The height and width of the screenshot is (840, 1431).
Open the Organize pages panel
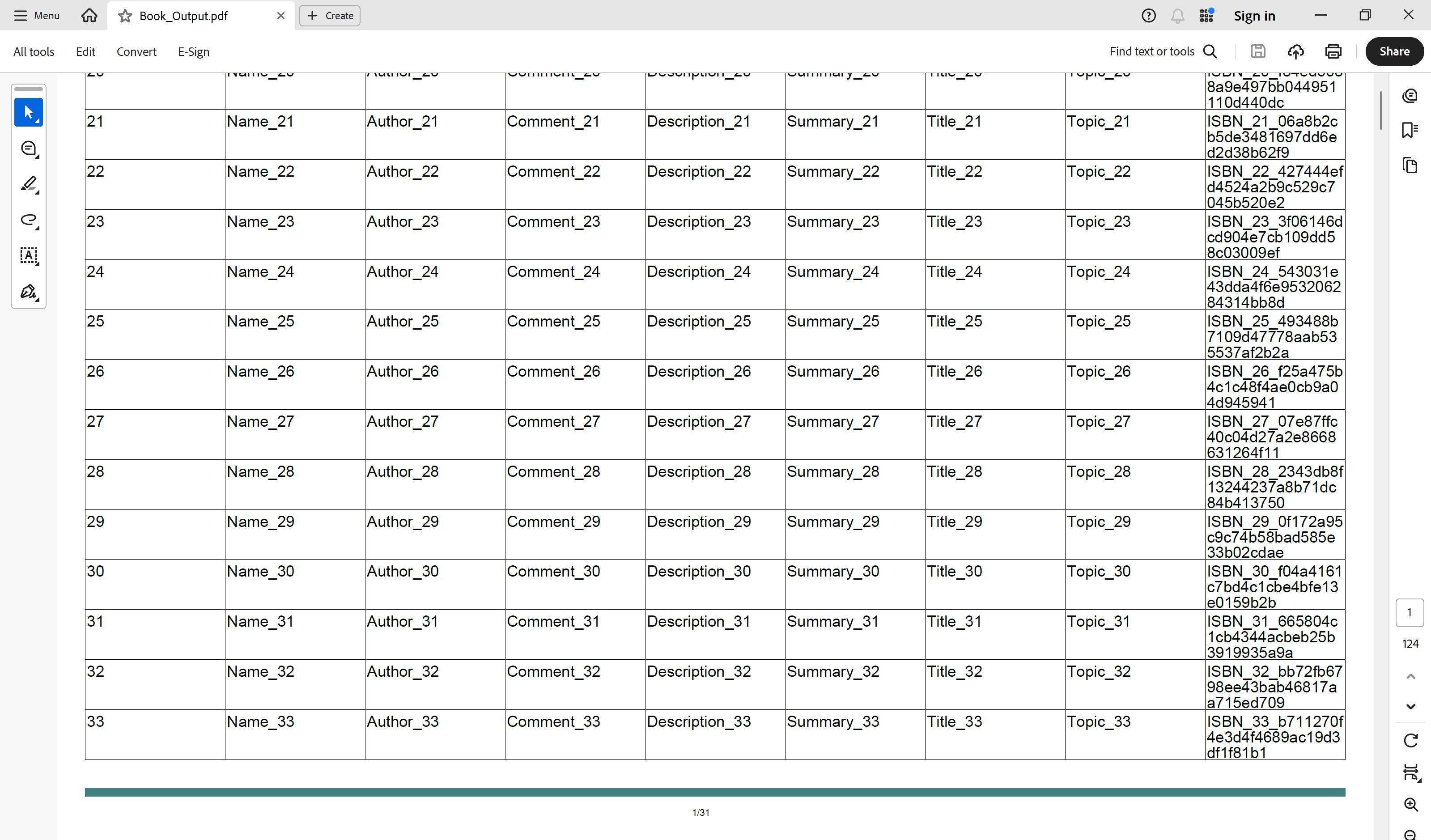click(1410, 165)
